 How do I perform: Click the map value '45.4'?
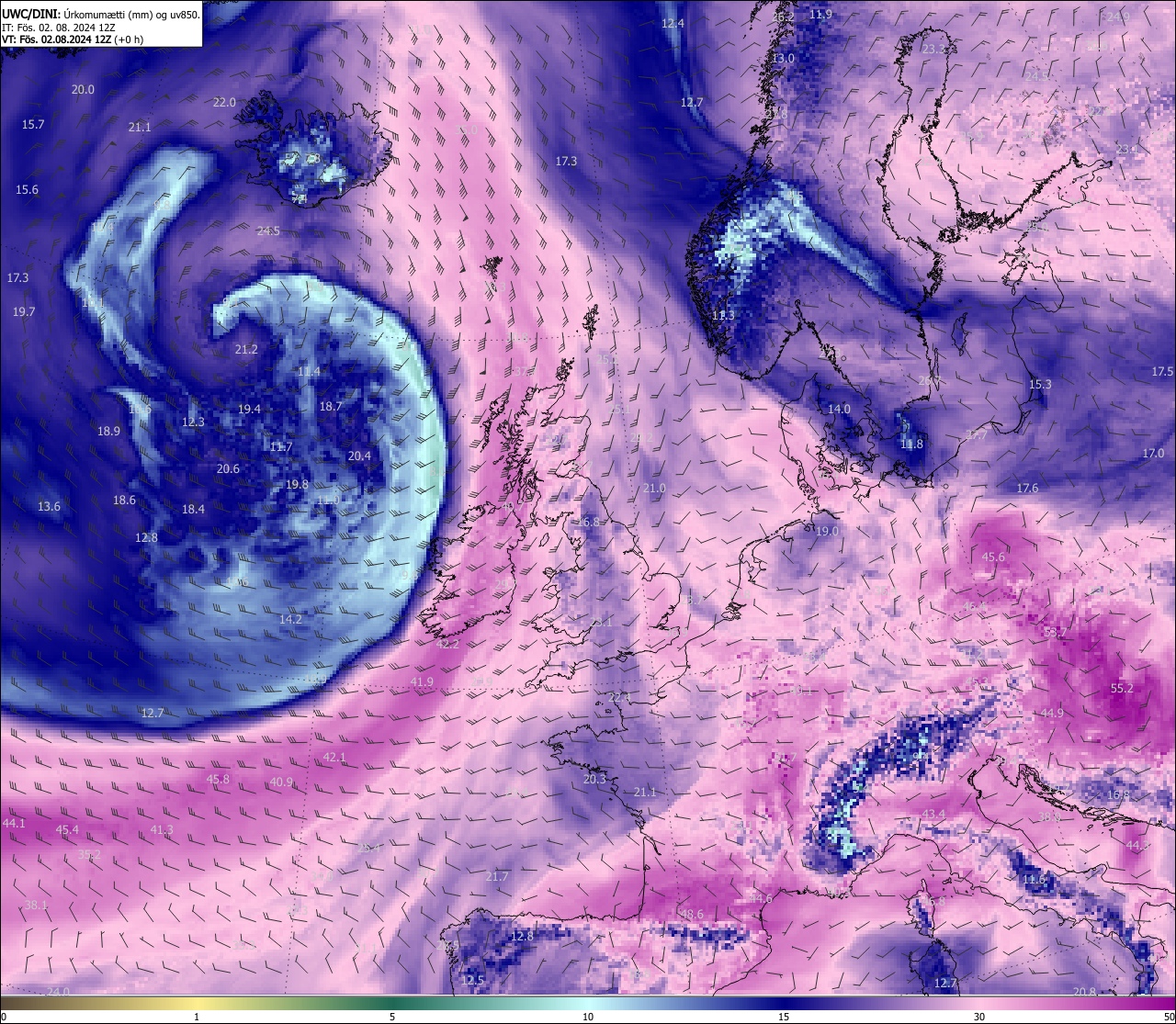67,829
